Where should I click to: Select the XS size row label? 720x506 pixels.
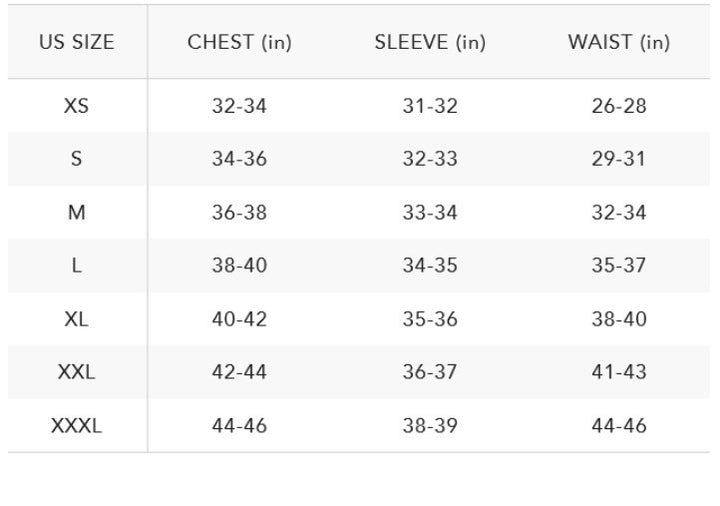[77, 106]
